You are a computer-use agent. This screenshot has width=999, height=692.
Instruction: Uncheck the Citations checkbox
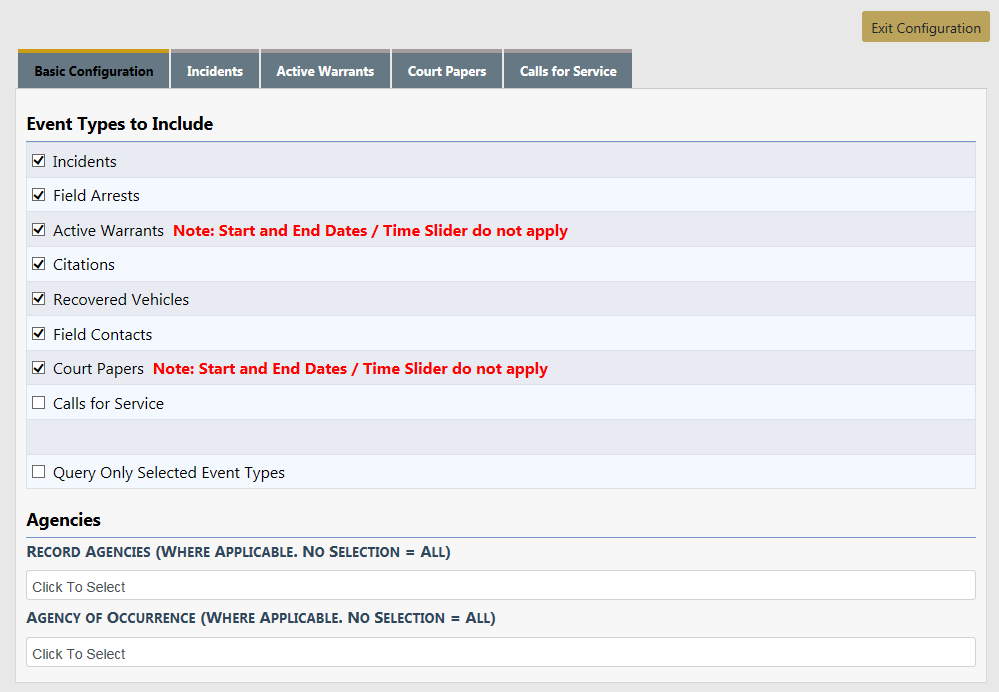(x=39, y=264)
